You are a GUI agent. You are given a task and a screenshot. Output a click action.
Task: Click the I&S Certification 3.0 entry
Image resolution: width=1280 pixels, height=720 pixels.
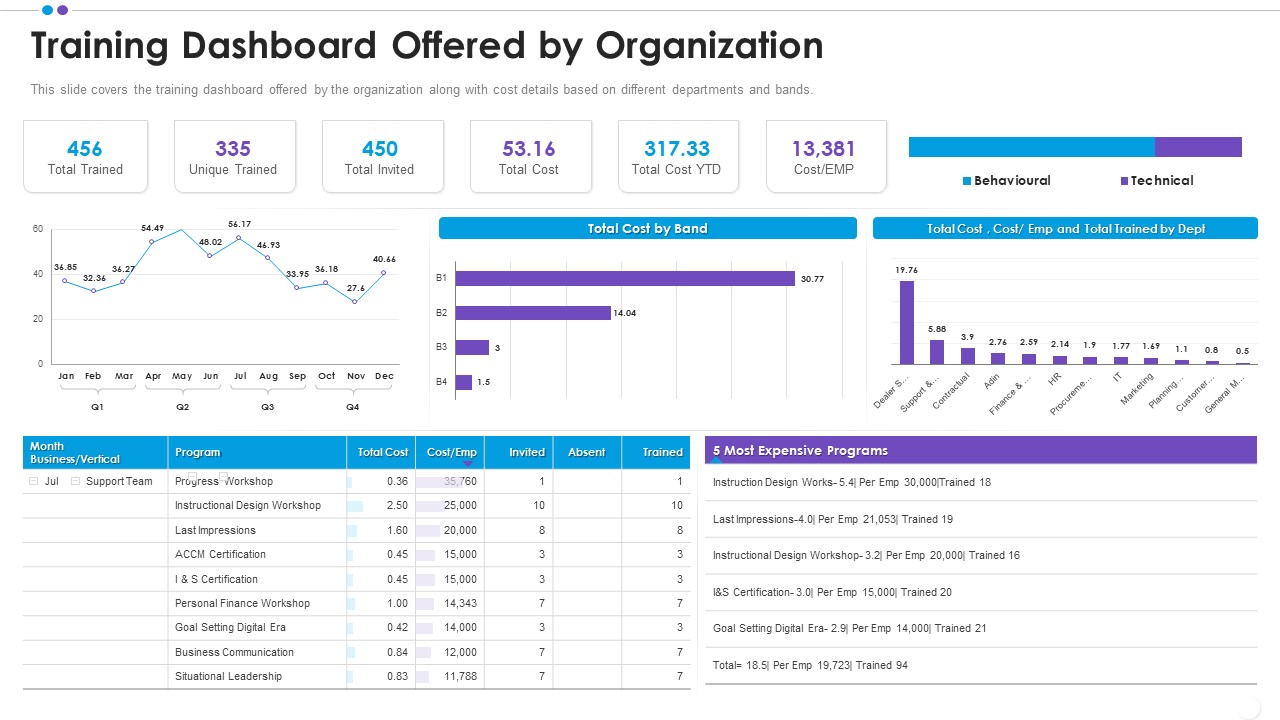pyautogui.click(x=832, y=592)
